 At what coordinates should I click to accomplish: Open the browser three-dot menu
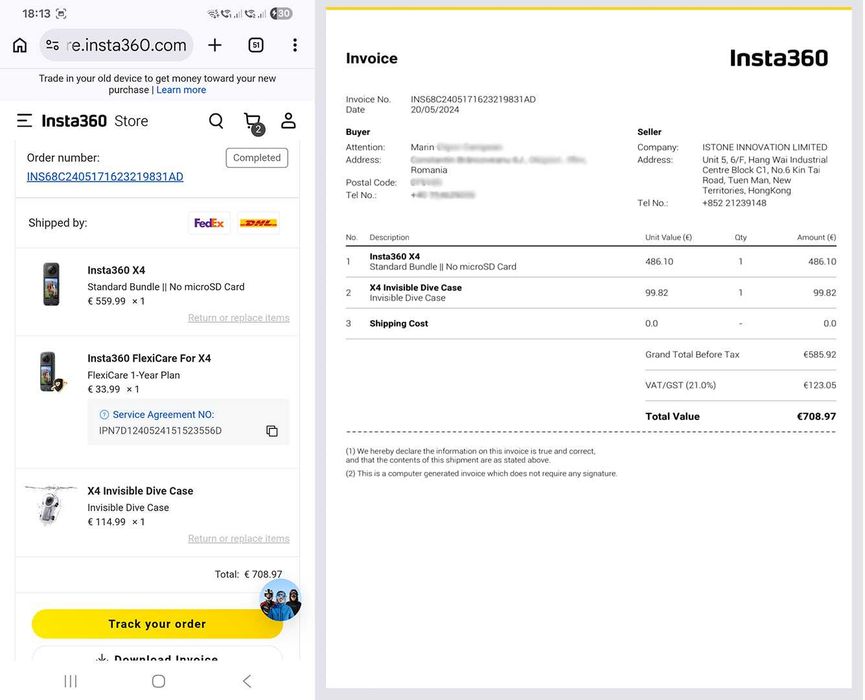tap(295, 45)
